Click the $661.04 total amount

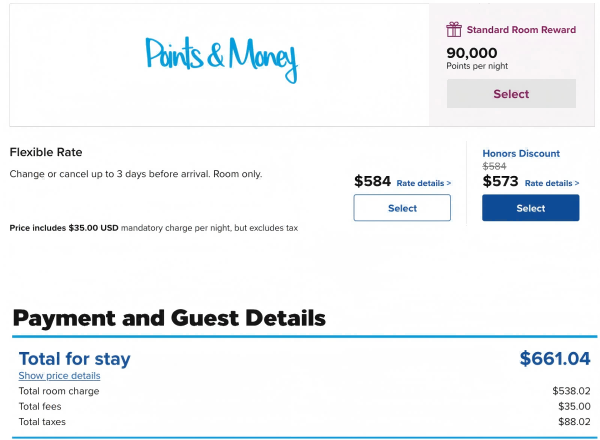[x=555, y=359]
